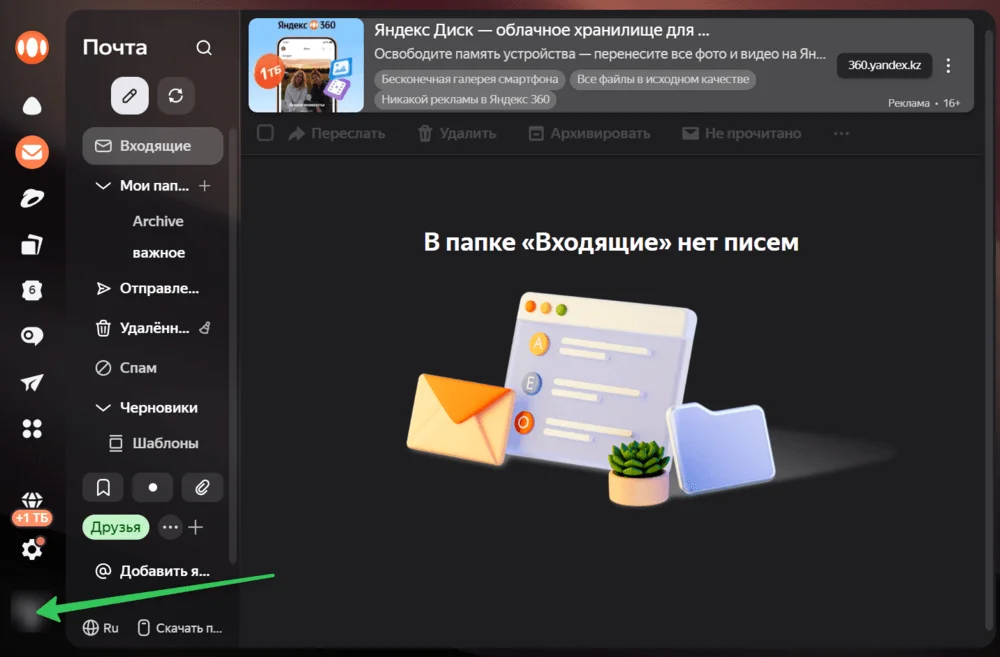Click the +1 ТБ storage upgrade icon
Viewport: 1000px width, 657px height.
pos(32,509)
